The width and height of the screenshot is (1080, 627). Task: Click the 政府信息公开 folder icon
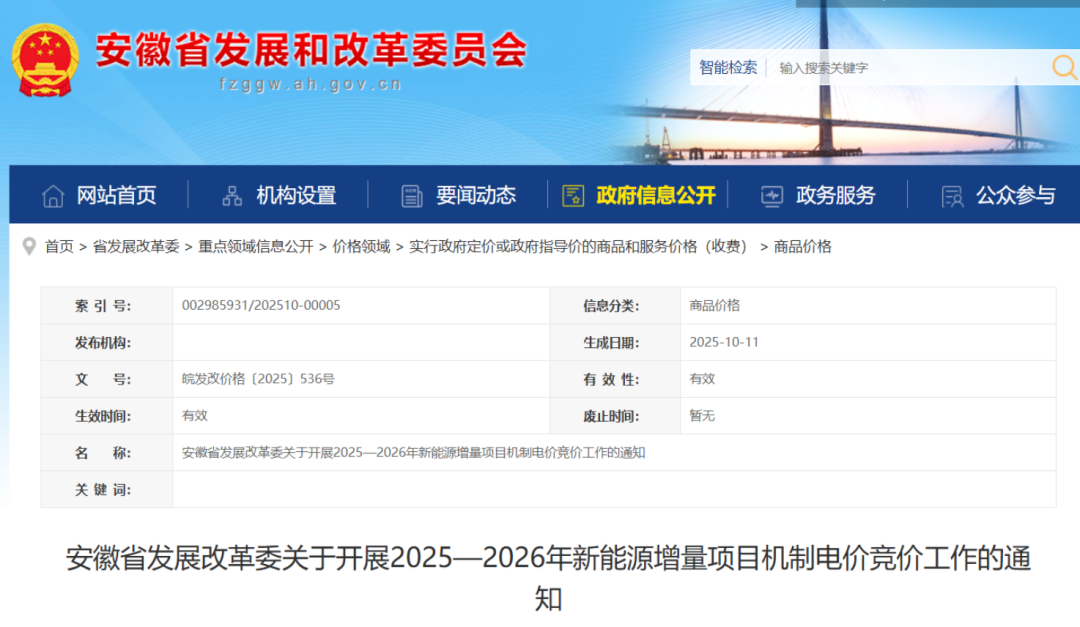[573, 195]
